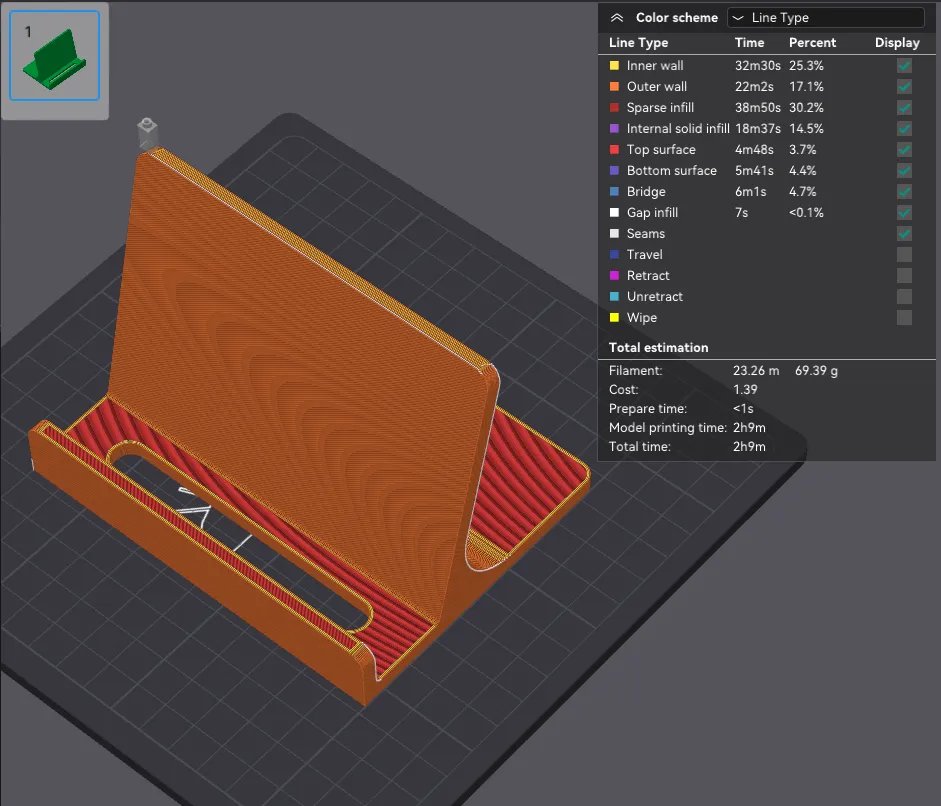Toggle Sparse infill display checkbox

click(904, 108)
